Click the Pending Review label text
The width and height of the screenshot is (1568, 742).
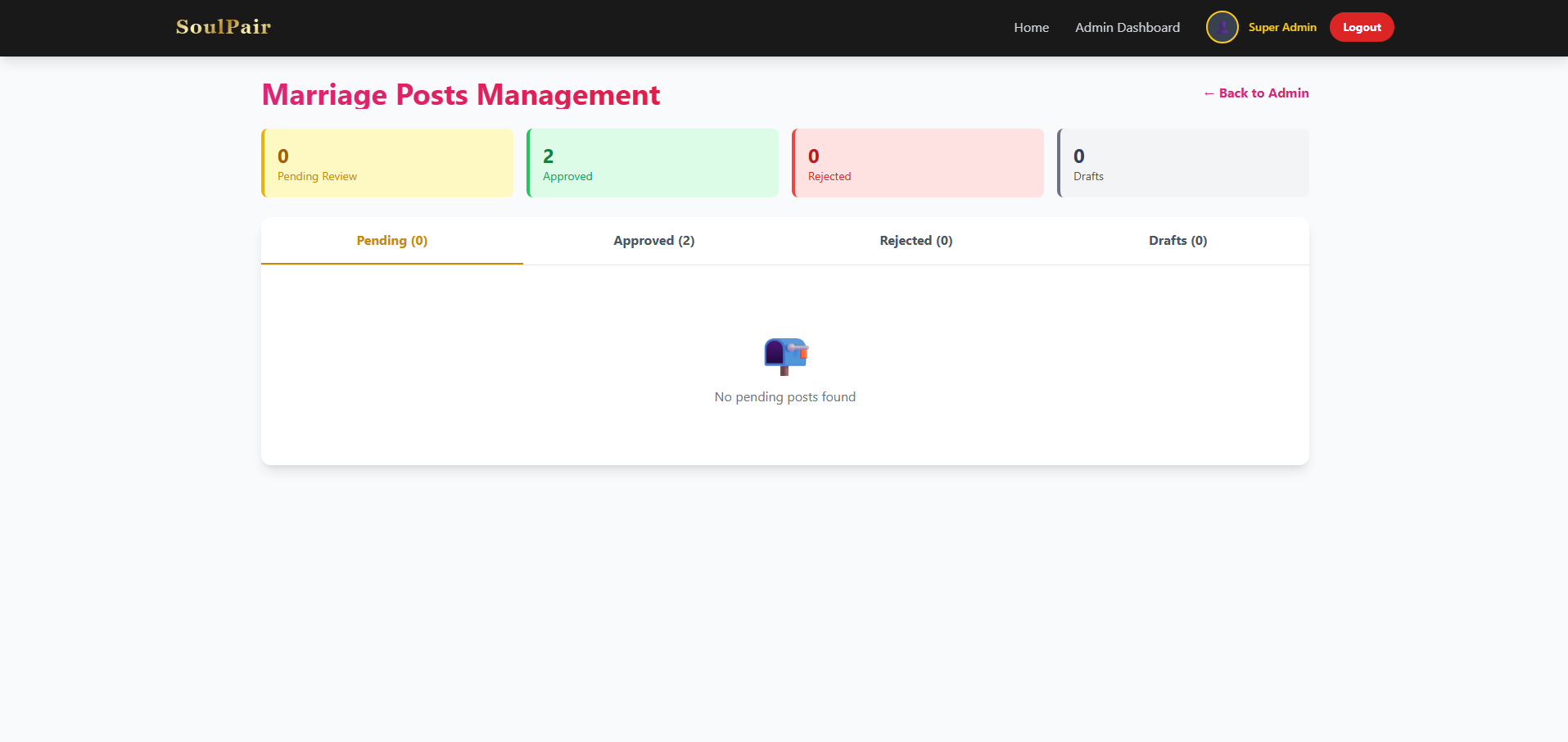pyautogui.click(x=317, y=177)
